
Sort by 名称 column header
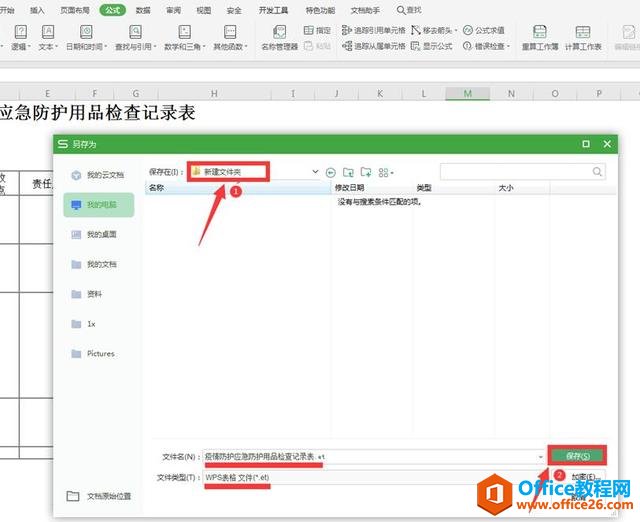(x=238, y=188)
